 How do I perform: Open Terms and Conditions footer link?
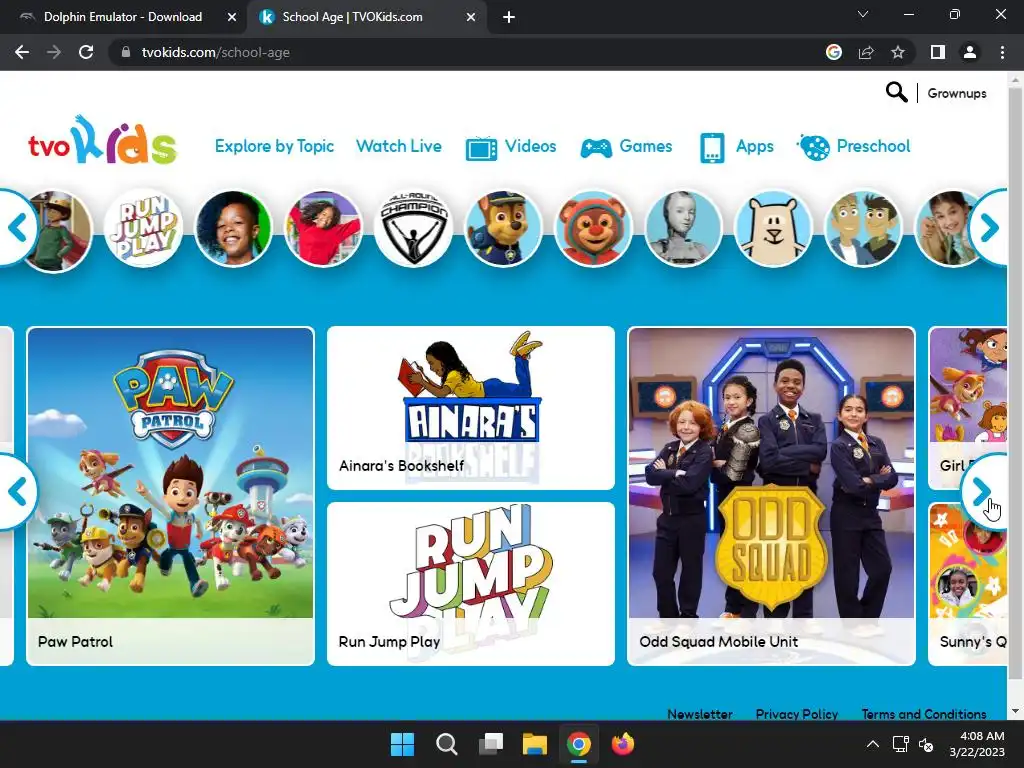tap(923, 714)
